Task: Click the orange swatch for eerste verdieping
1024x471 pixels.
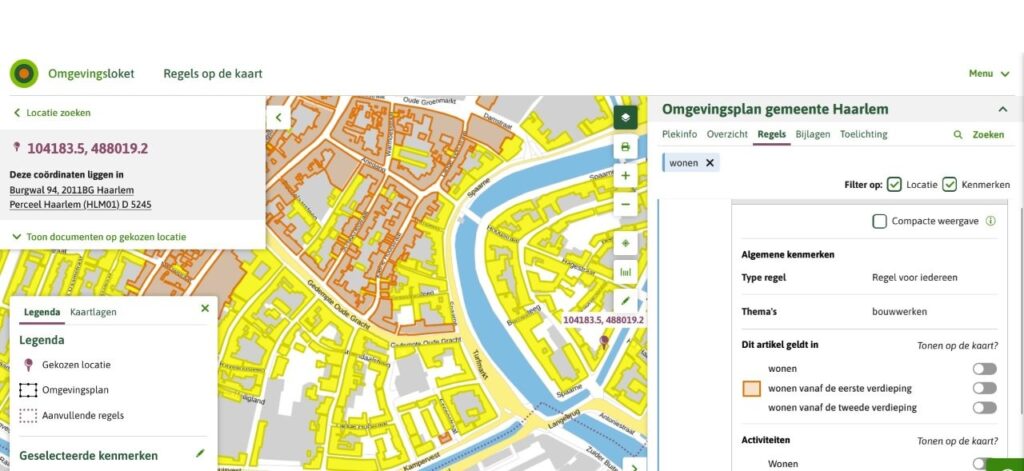Action: click(752, 389)
